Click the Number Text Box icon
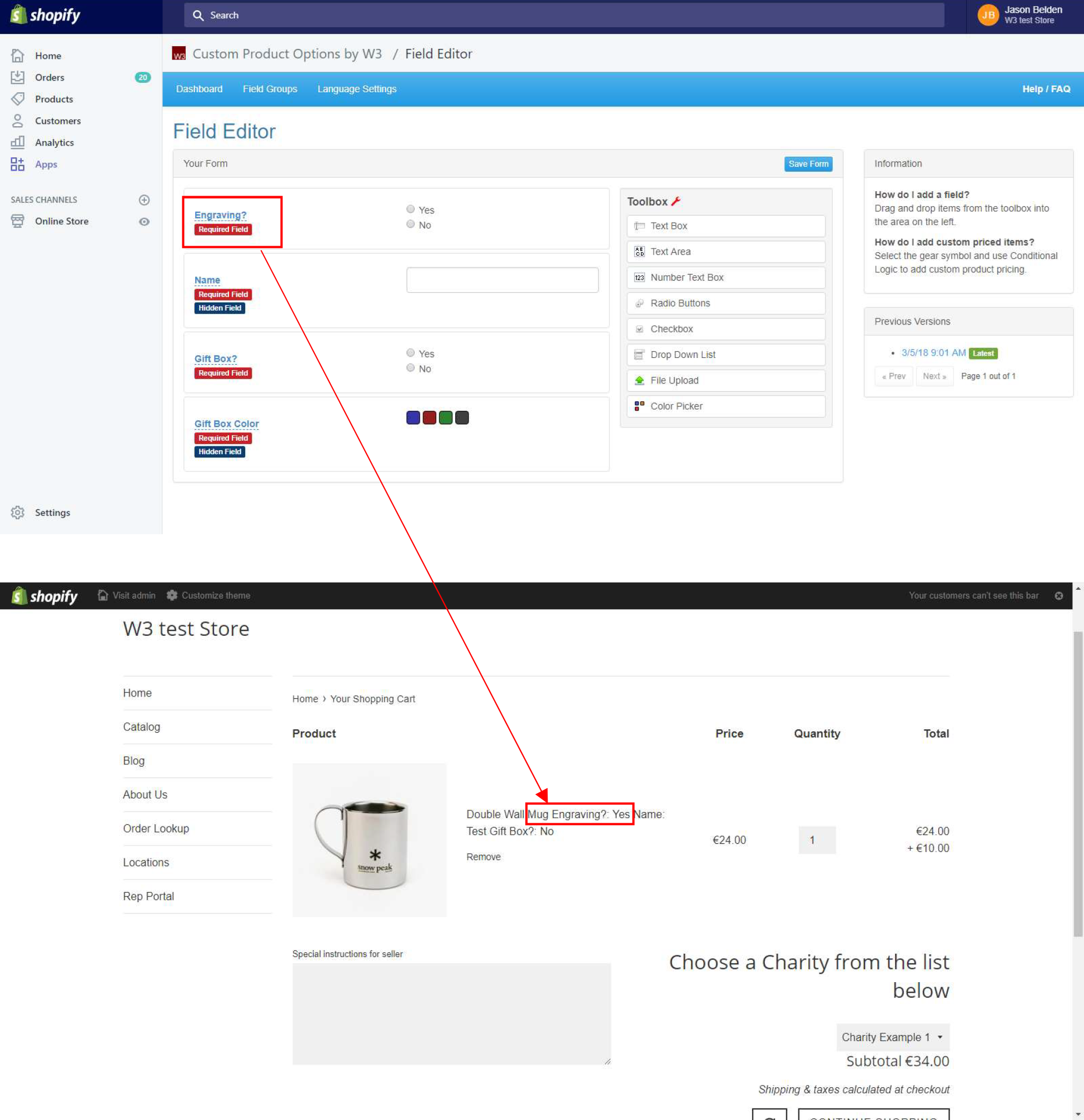 (639, 278)
